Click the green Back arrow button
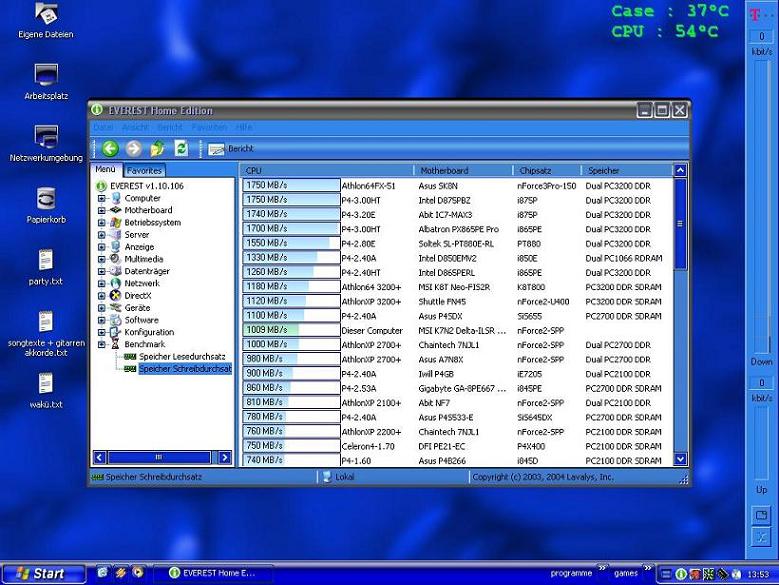This screenshot has height=585, width=779. click(110, 148)
